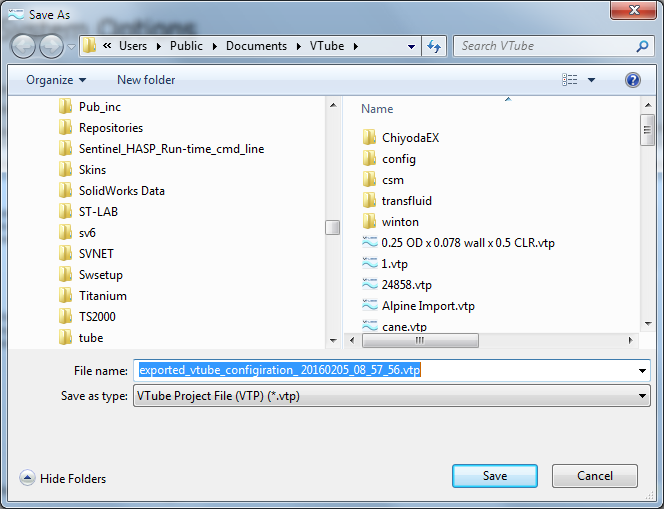
Task: Open the File name history dropdown arrow
Action: pyautogui.click(x=642, y=371)
